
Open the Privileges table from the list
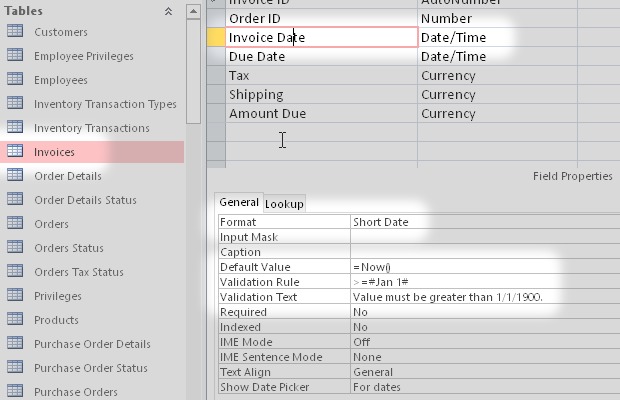[x=56, y=296]
